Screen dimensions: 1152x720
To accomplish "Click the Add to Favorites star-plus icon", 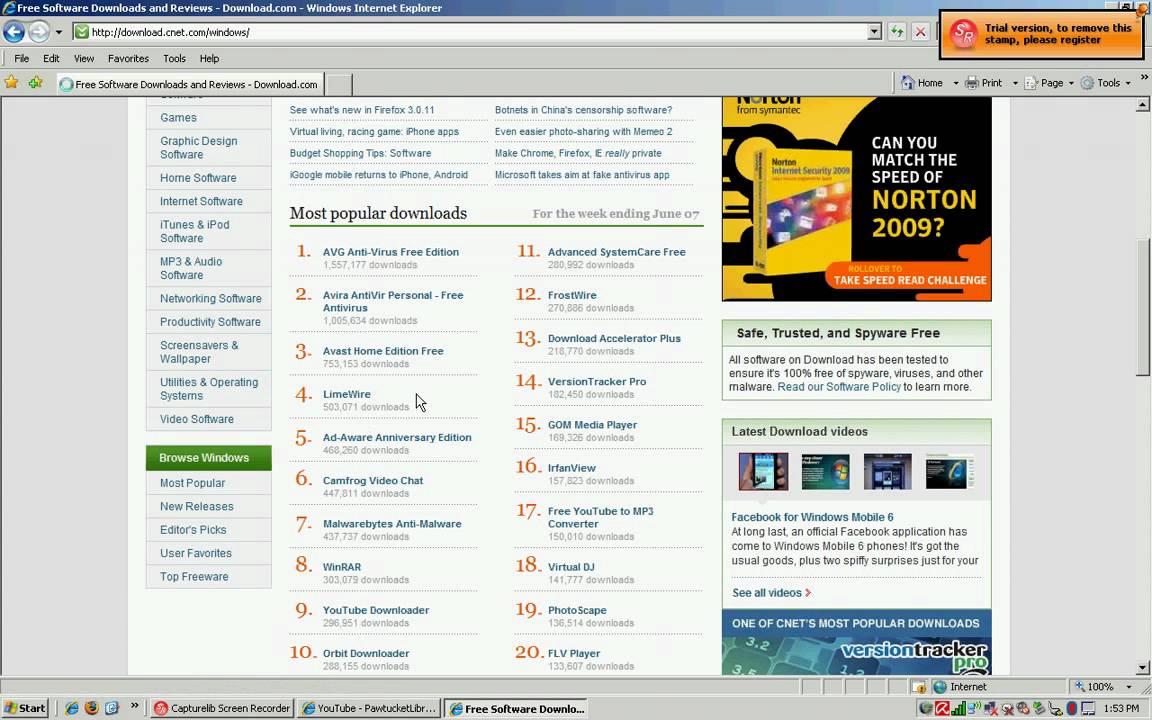I will pyautogui.click(x=35, y=82).
